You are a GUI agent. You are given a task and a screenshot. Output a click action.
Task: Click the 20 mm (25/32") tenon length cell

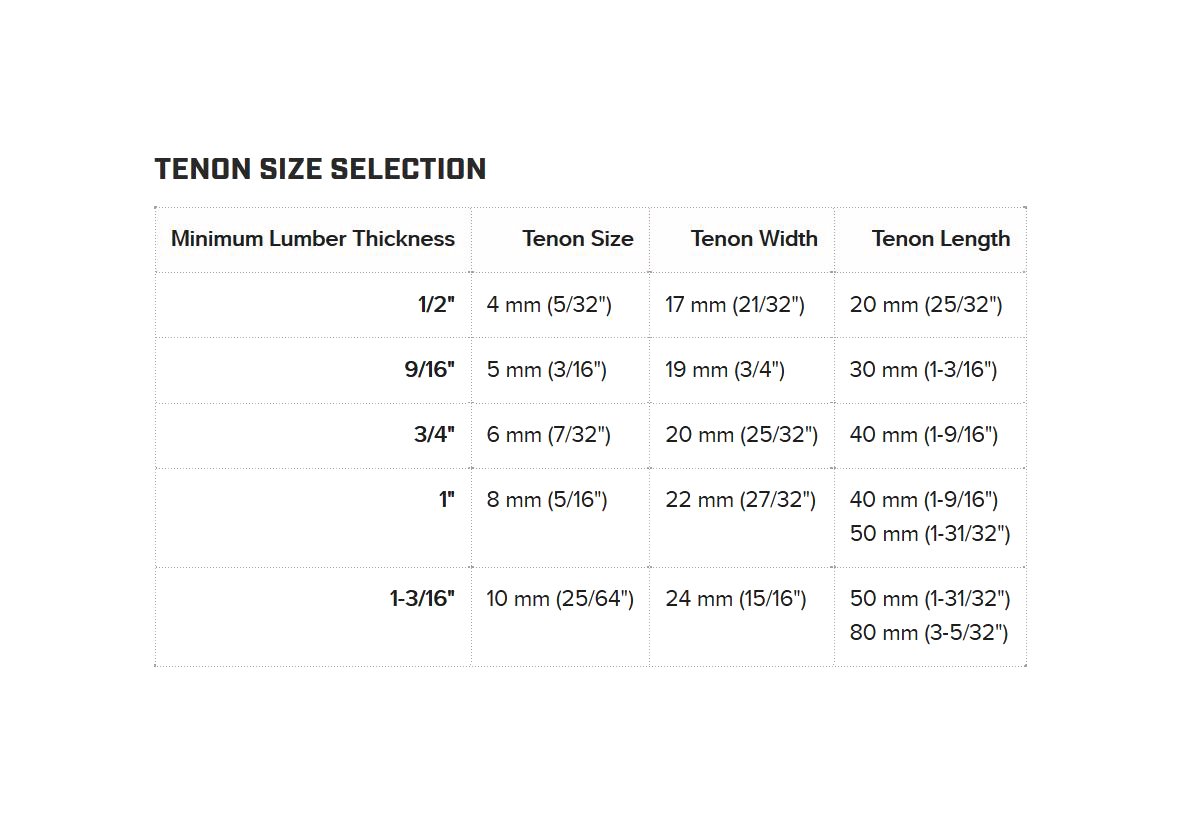pos(926,305)
